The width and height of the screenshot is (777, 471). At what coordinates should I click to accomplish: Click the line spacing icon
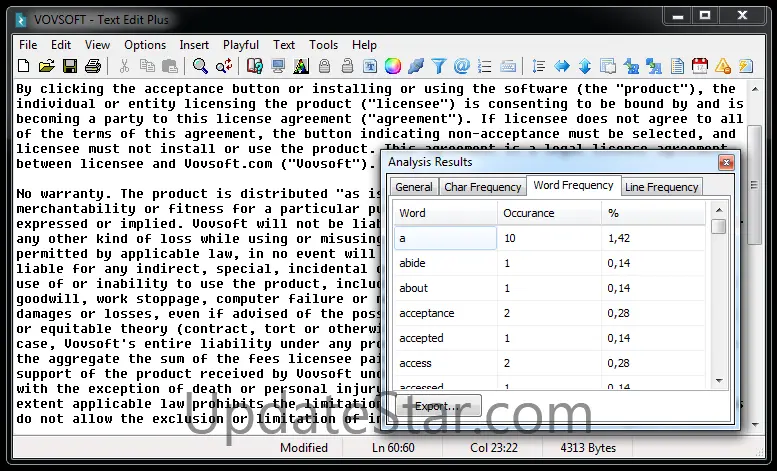pos(539,65)
